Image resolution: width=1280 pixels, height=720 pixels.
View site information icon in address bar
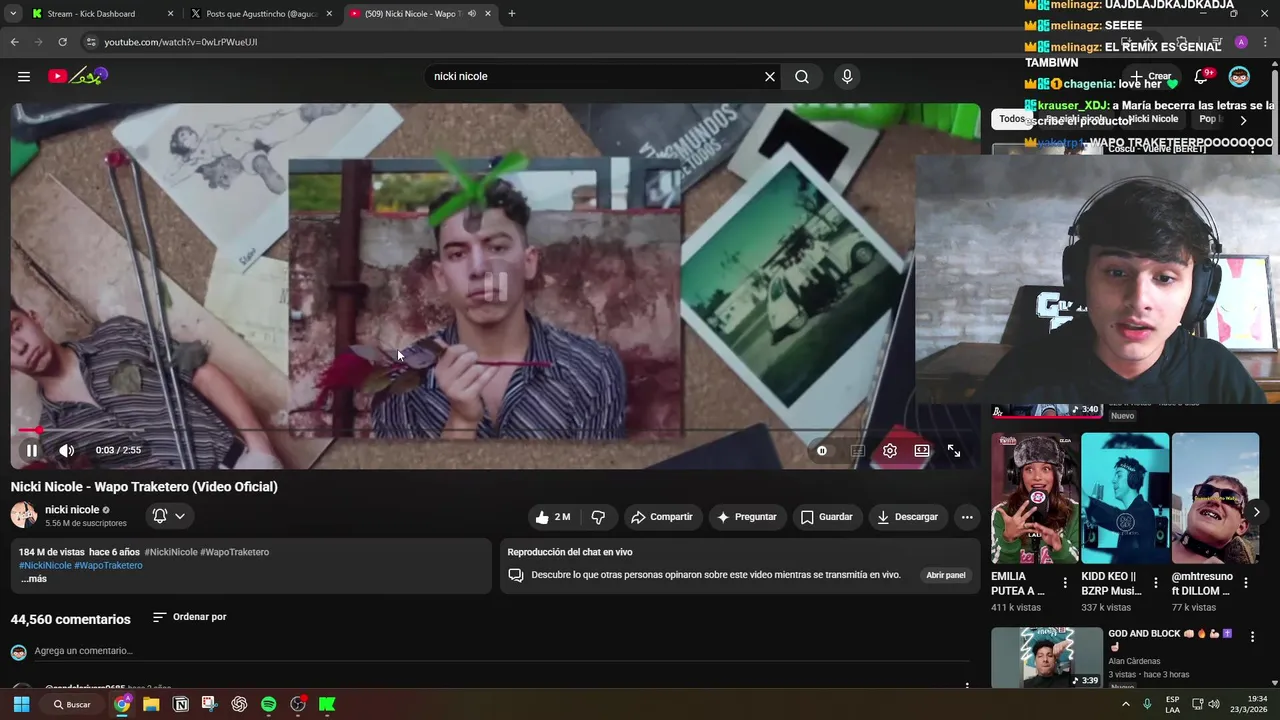pyautogui.click(x=91, y=42)
